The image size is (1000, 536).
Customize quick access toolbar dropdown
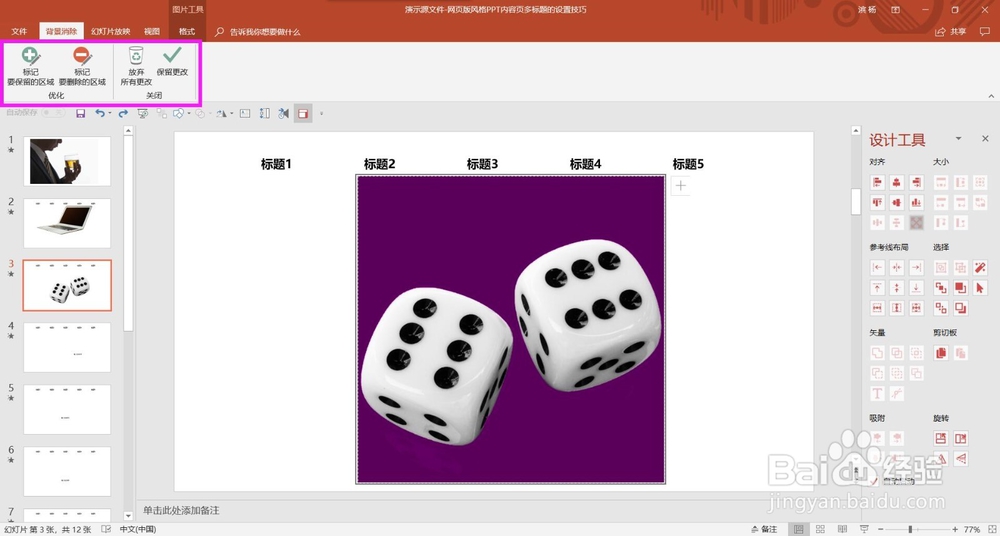[321, 114]
